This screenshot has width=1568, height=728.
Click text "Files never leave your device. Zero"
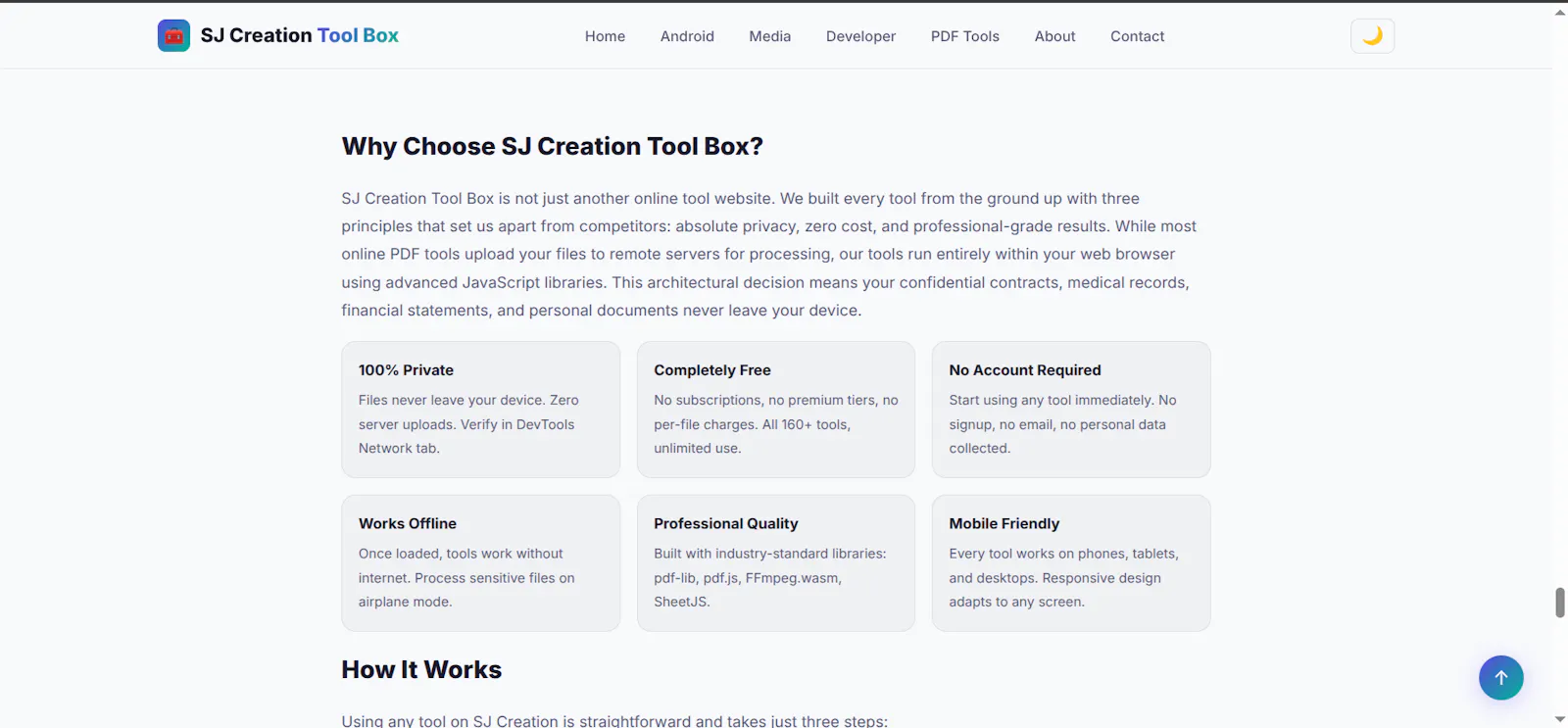pos(468,400)
